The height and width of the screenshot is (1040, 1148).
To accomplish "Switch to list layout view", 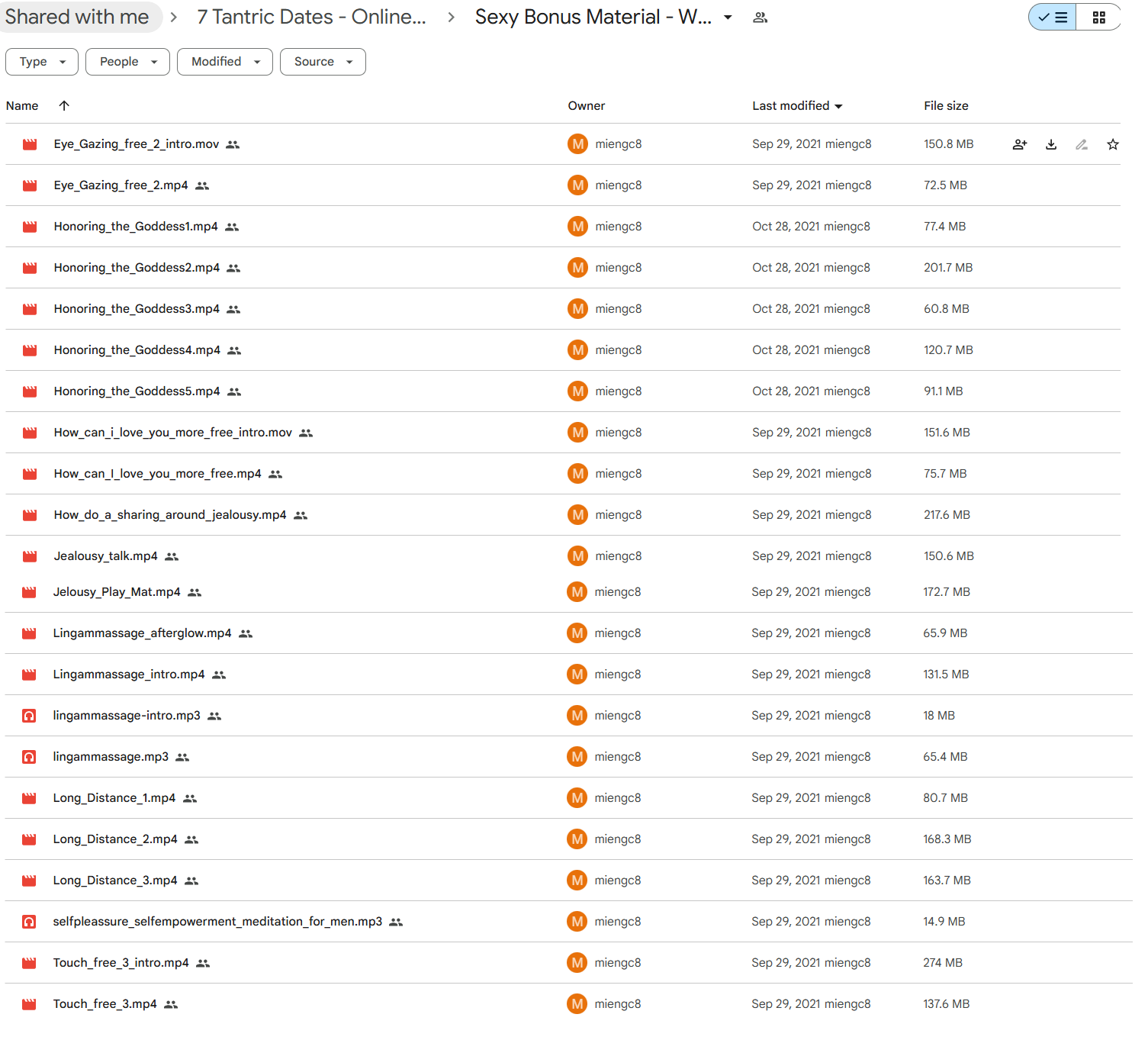I will (x=1053, y=17).
